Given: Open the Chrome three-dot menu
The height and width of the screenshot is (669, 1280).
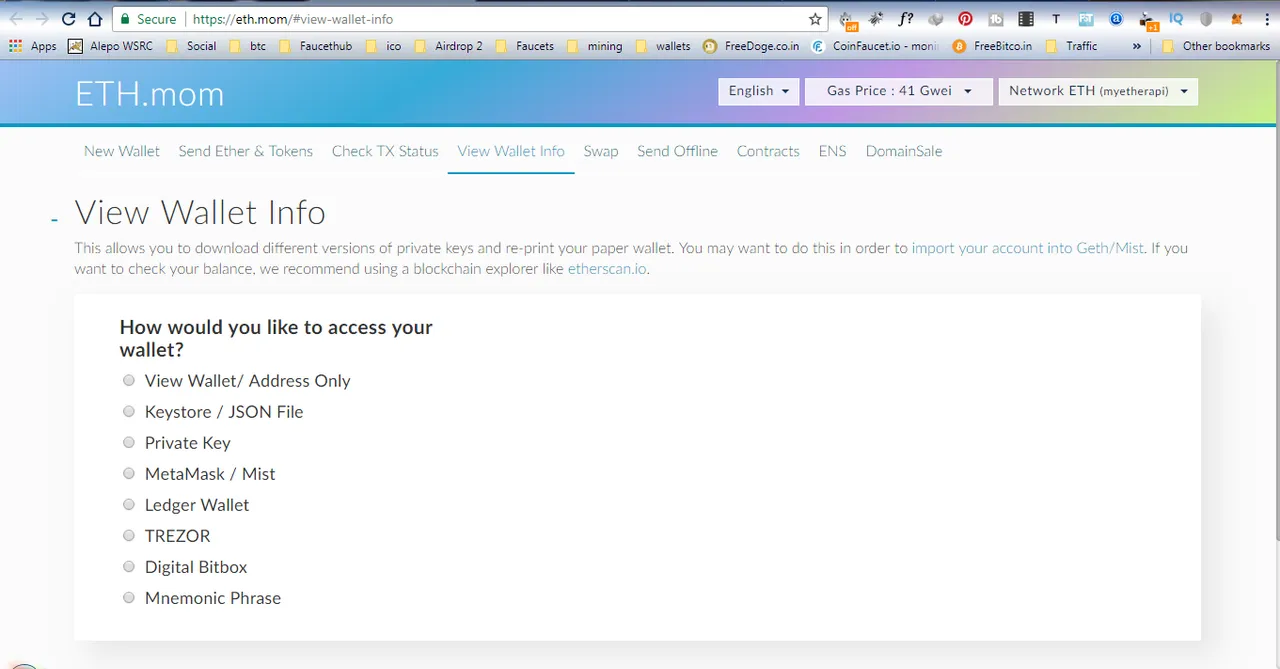Looking at the screenshot, I should [1265, 19].
